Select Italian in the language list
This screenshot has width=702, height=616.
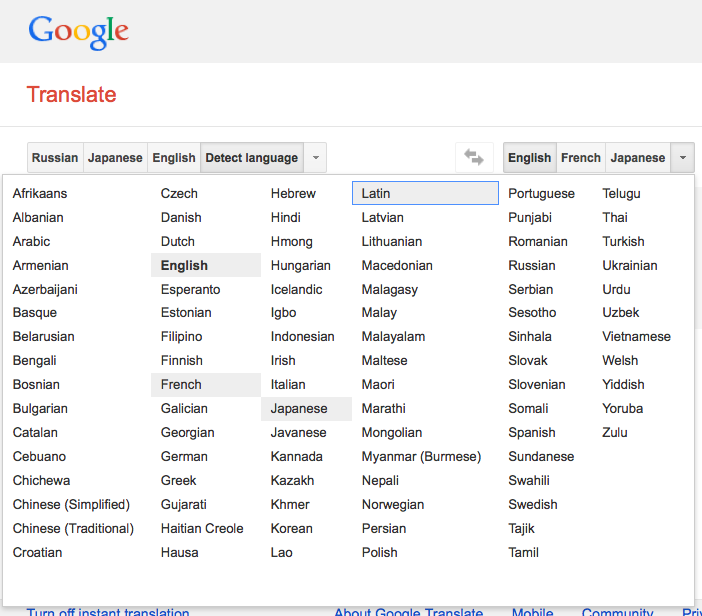288,385
